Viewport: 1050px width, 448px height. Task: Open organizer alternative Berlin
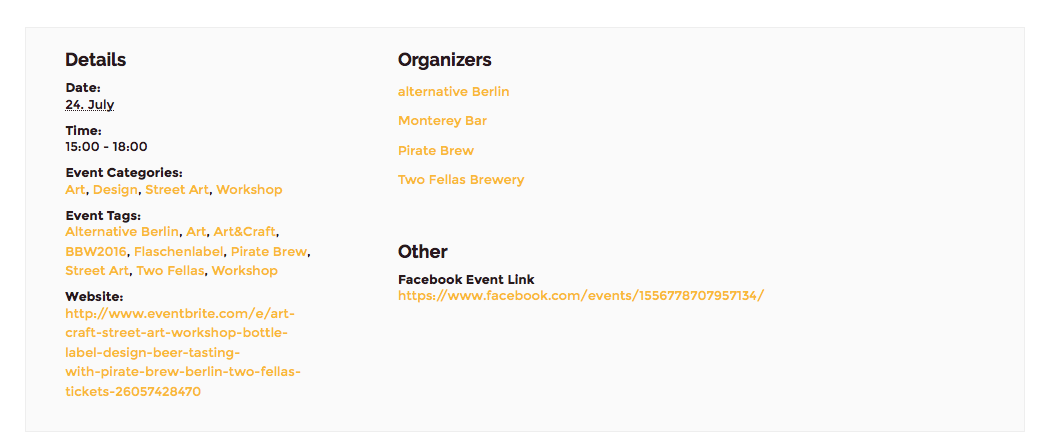453,92
